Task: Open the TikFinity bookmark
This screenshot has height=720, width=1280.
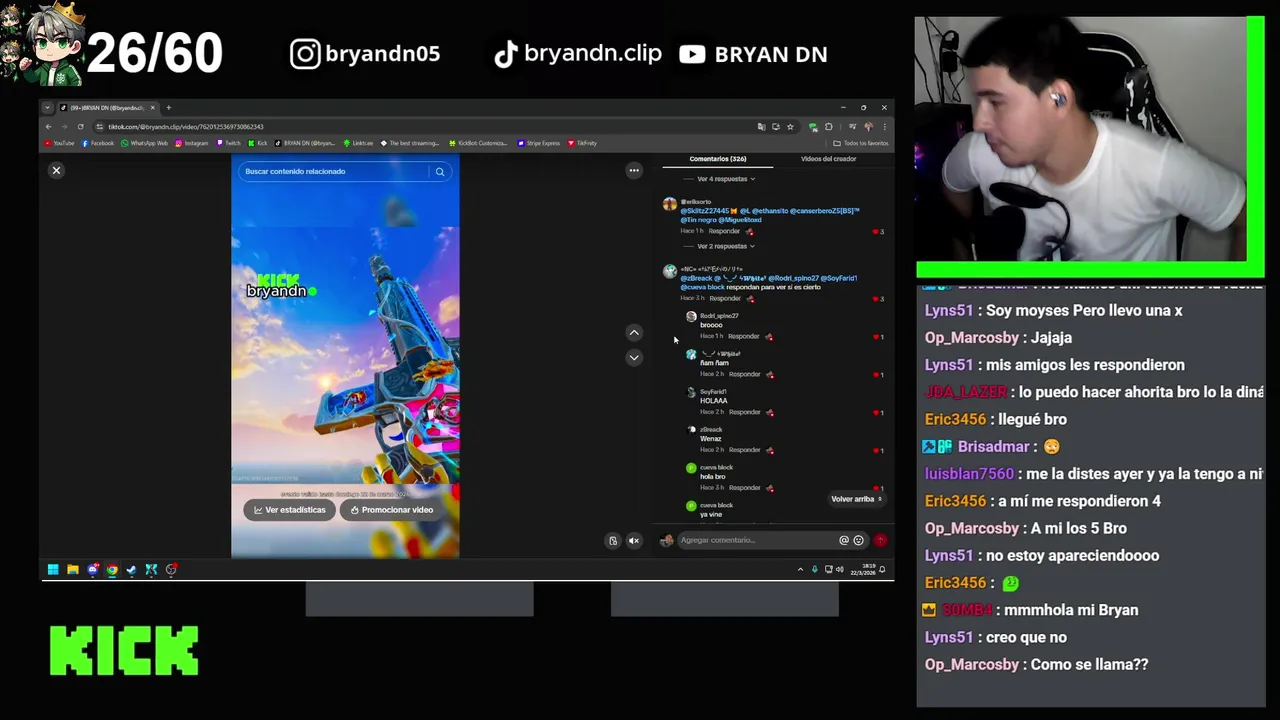Action: tap(582, 143)
